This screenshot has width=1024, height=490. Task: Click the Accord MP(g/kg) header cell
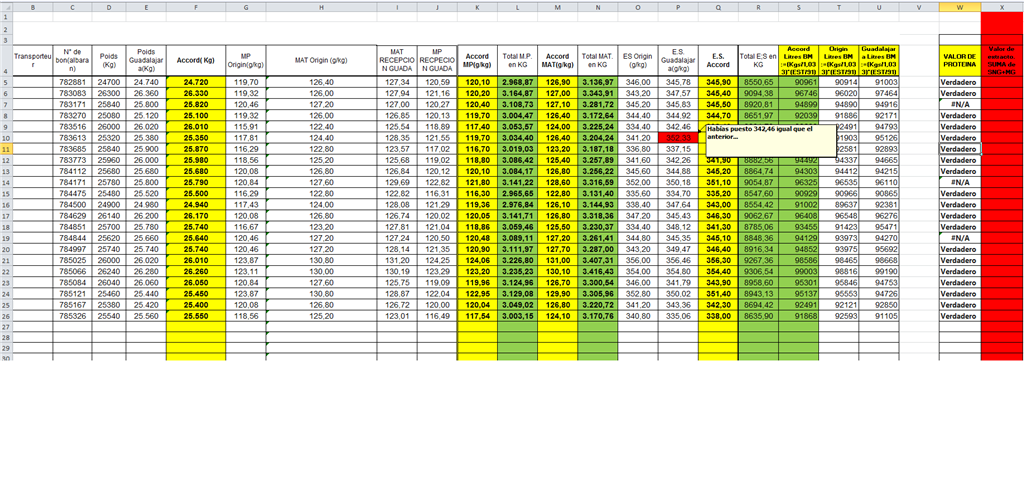(477, 61)
